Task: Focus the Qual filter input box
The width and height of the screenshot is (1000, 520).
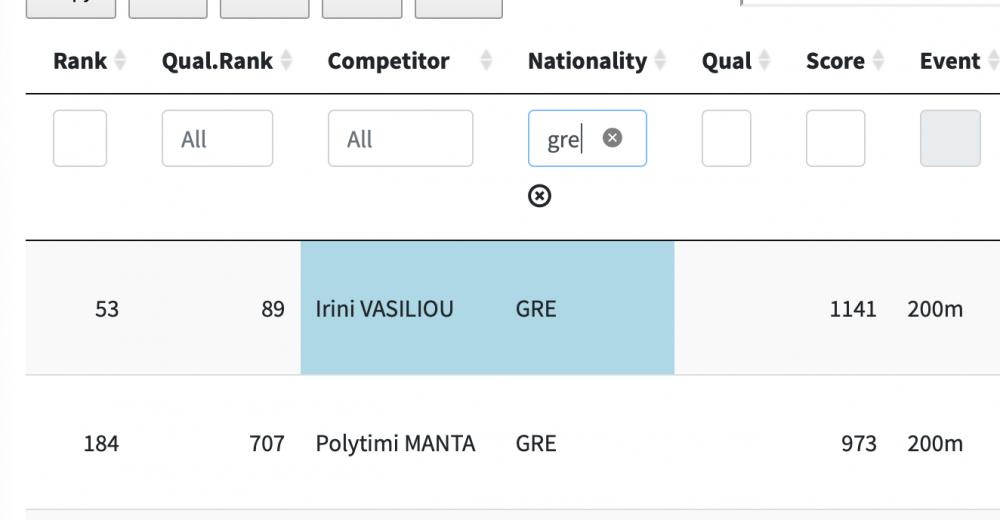Action: pyautogui.click(x=726, y=139)
